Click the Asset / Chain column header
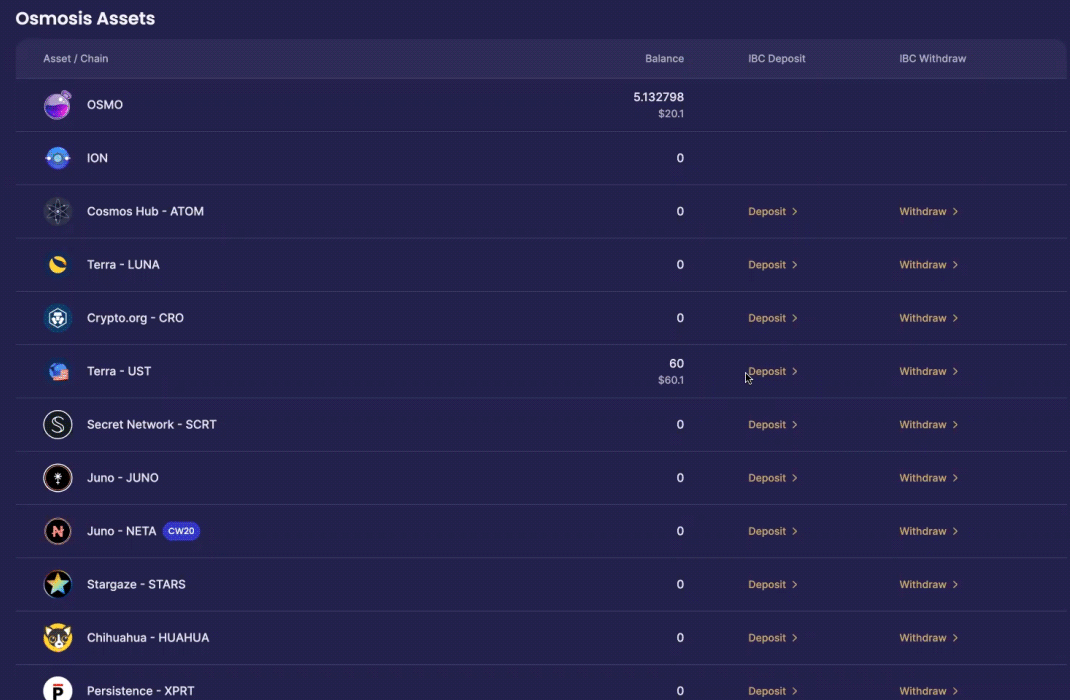 76,59
